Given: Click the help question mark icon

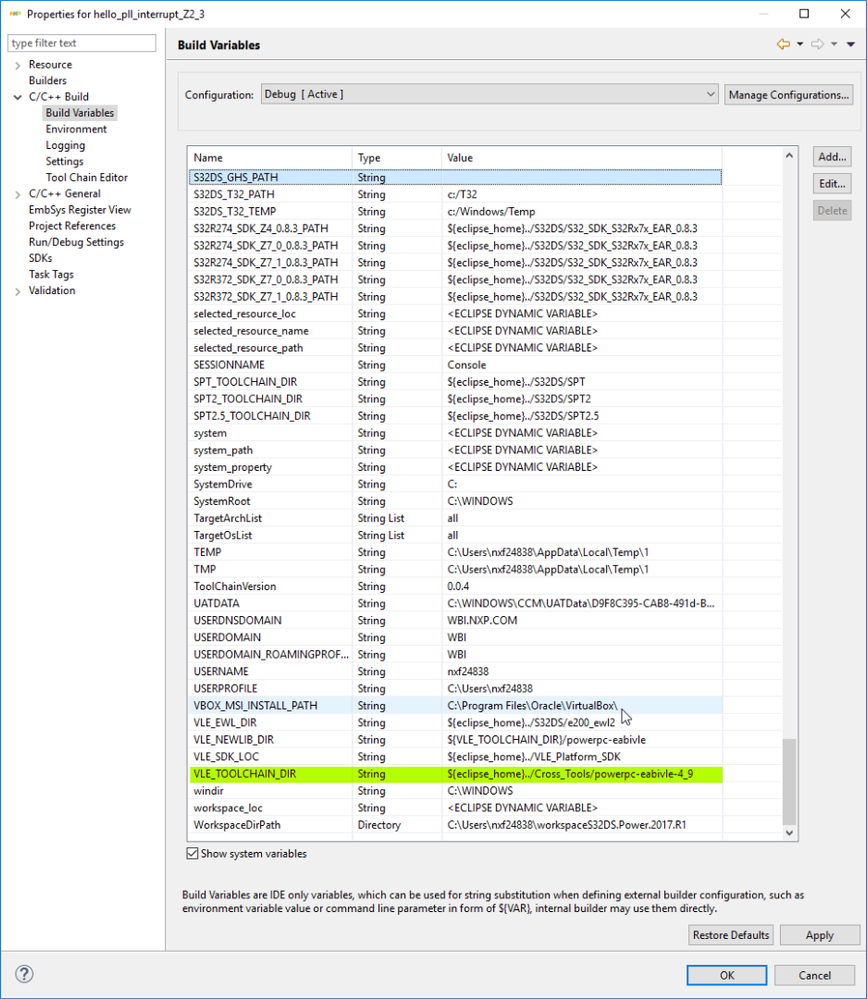Looking at the screenshot, I should tap(24, 974).
